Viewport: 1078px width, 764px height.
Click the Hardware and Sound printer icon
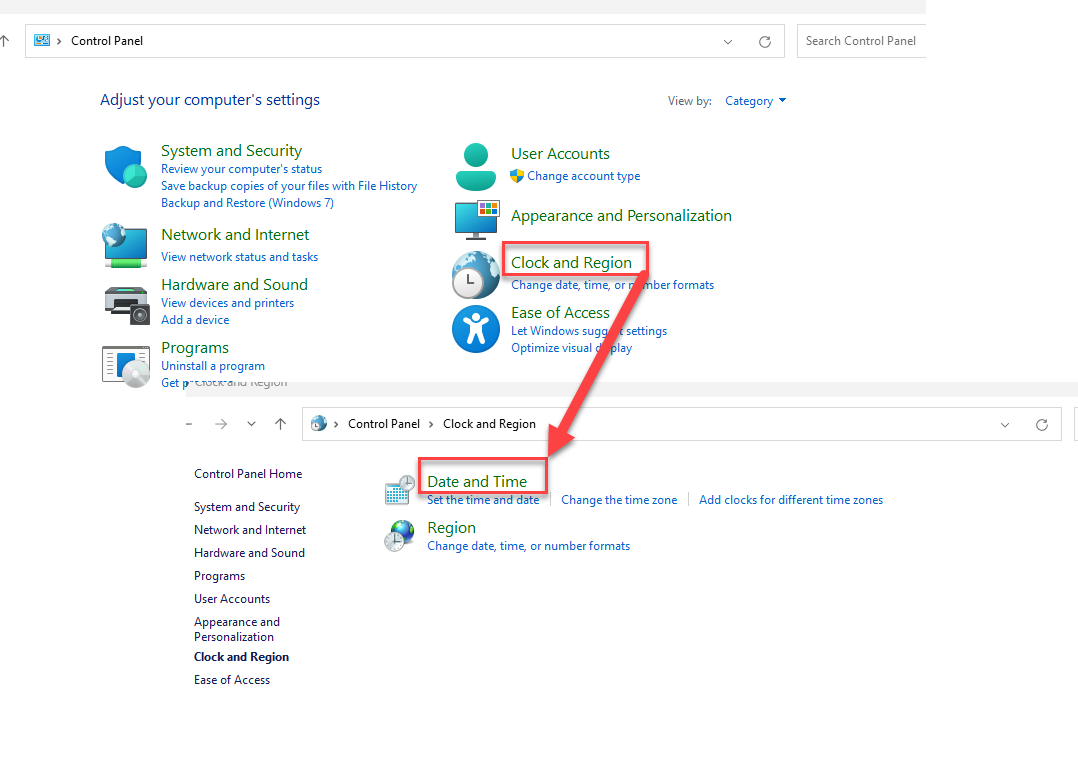click(x=126, y=303)
